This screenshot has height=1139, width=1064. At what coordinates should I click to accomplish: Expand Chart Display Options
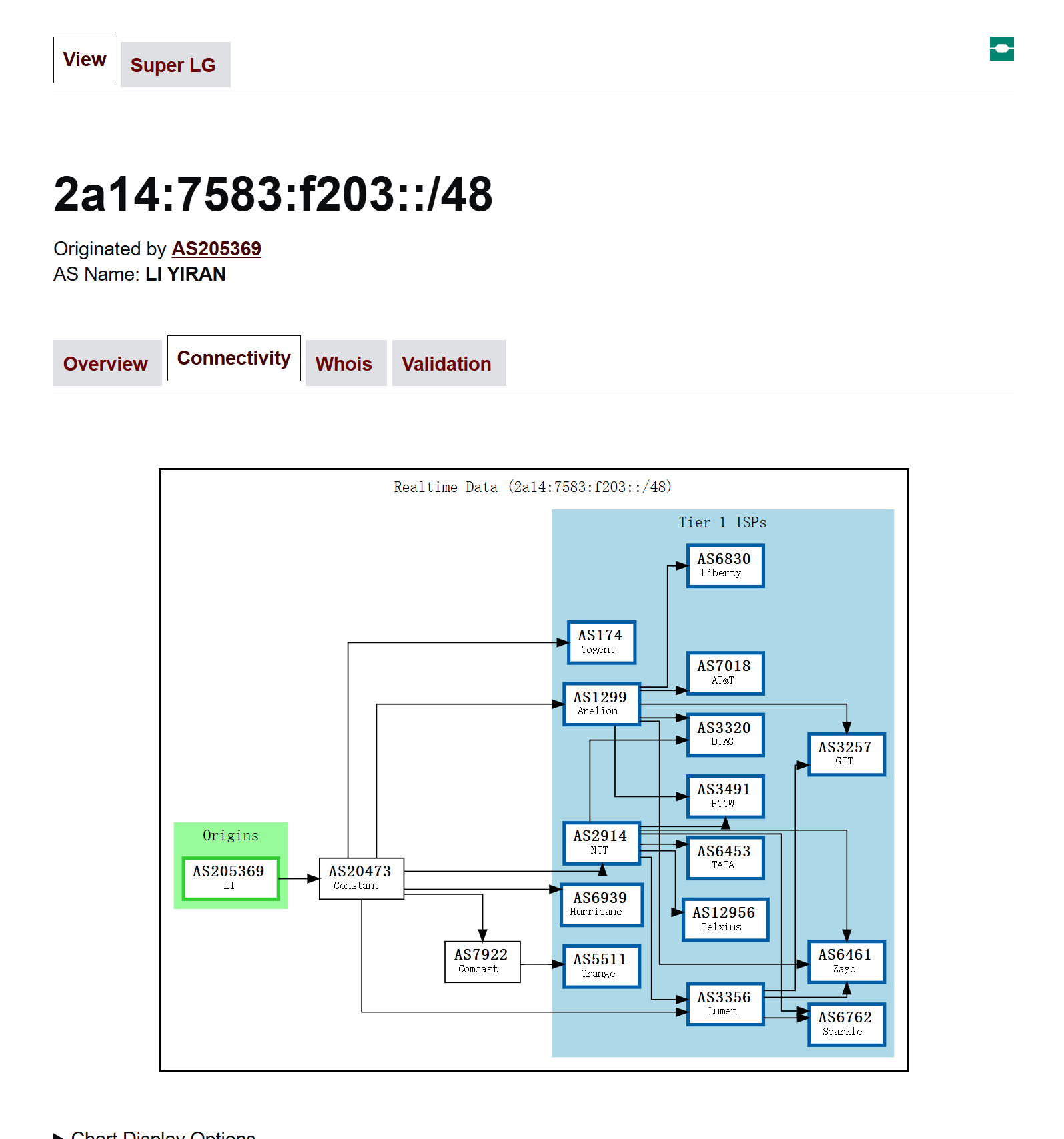(154, 1134)
